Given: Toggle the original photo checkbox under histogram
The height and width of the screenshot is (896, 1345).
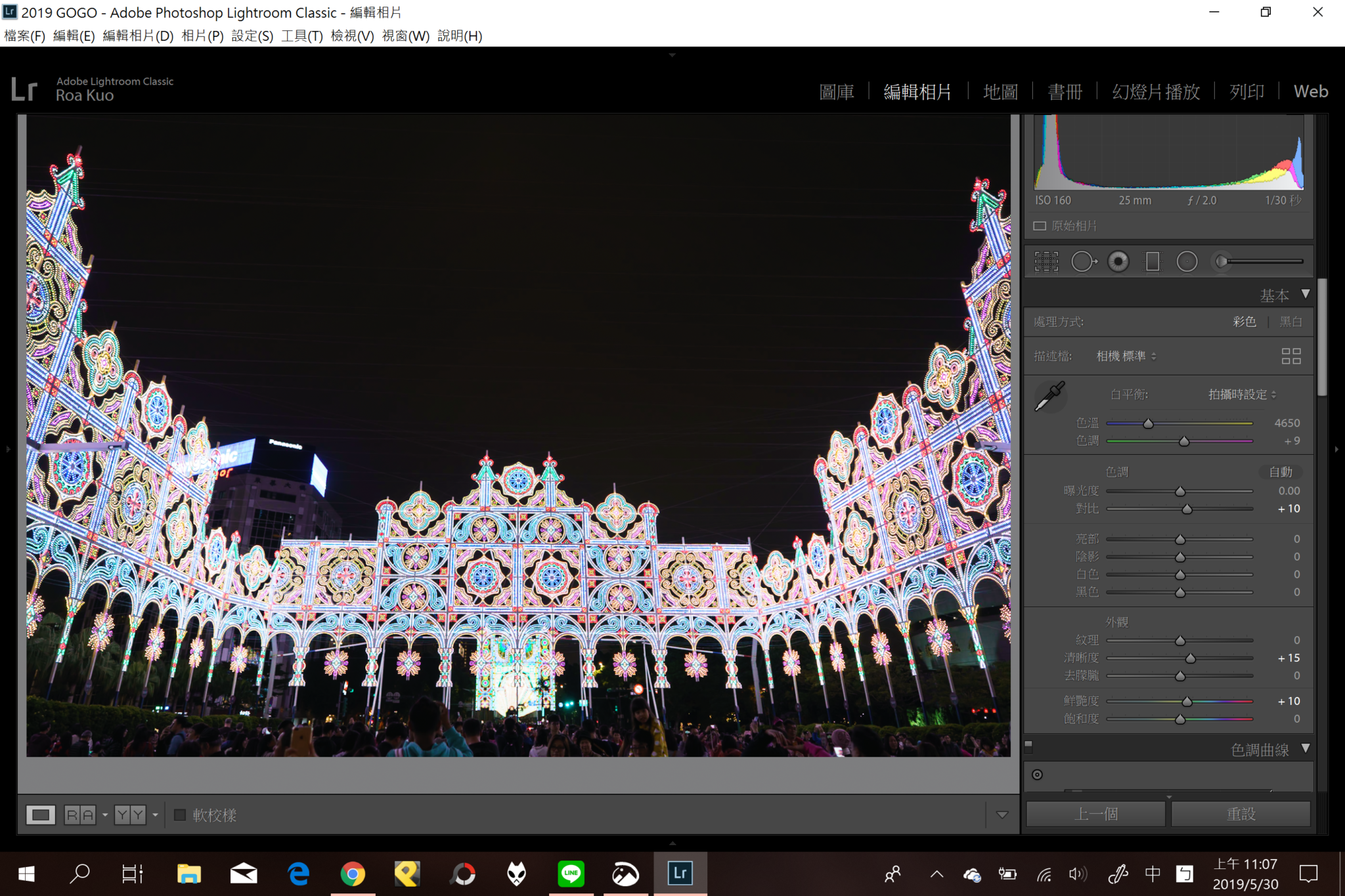Looking at the screenshot, I should tap(1040, 226).
